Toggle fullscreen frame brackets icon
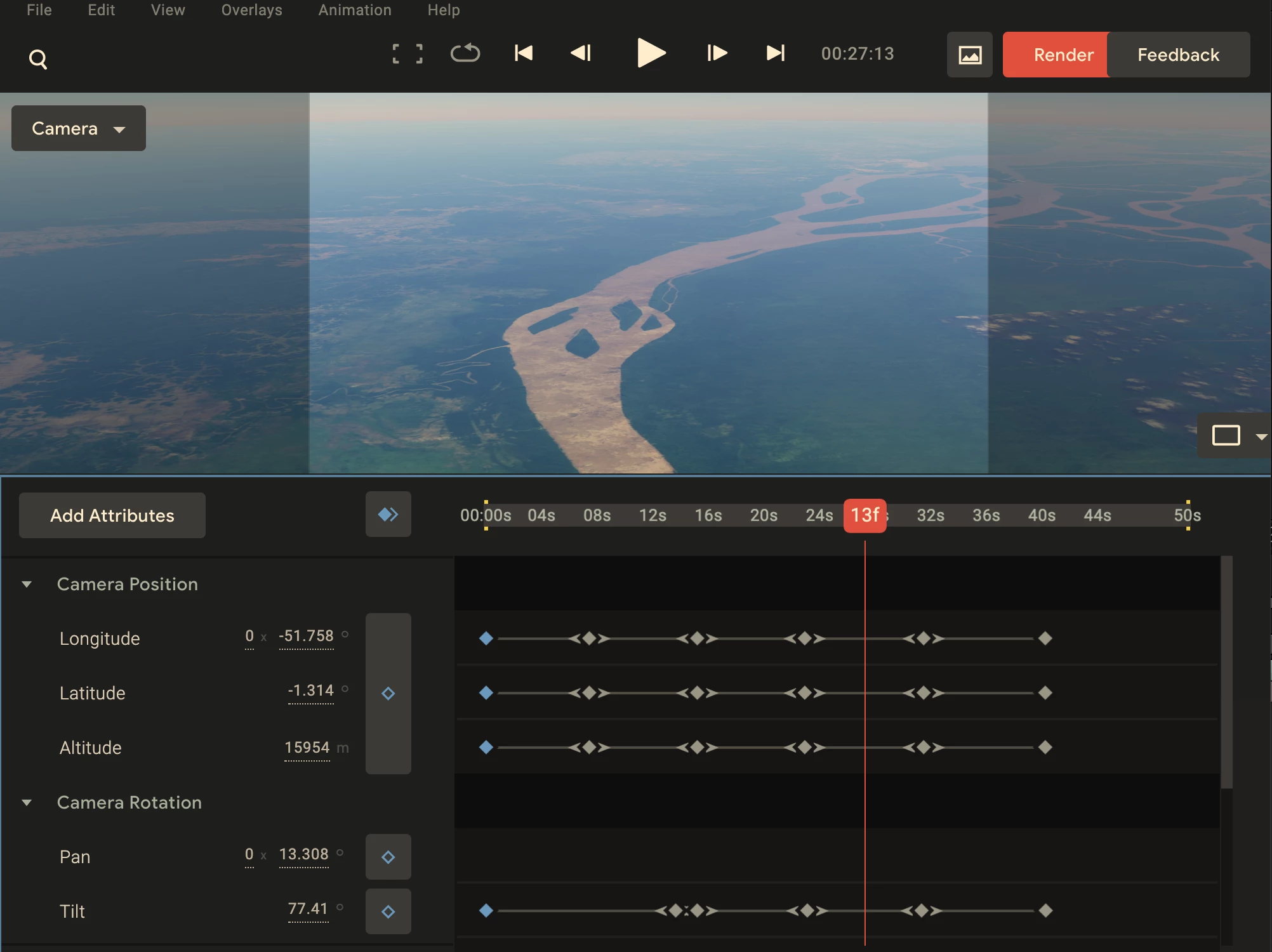The width and height of the screenshot is (1272, 952). (407, 54)
